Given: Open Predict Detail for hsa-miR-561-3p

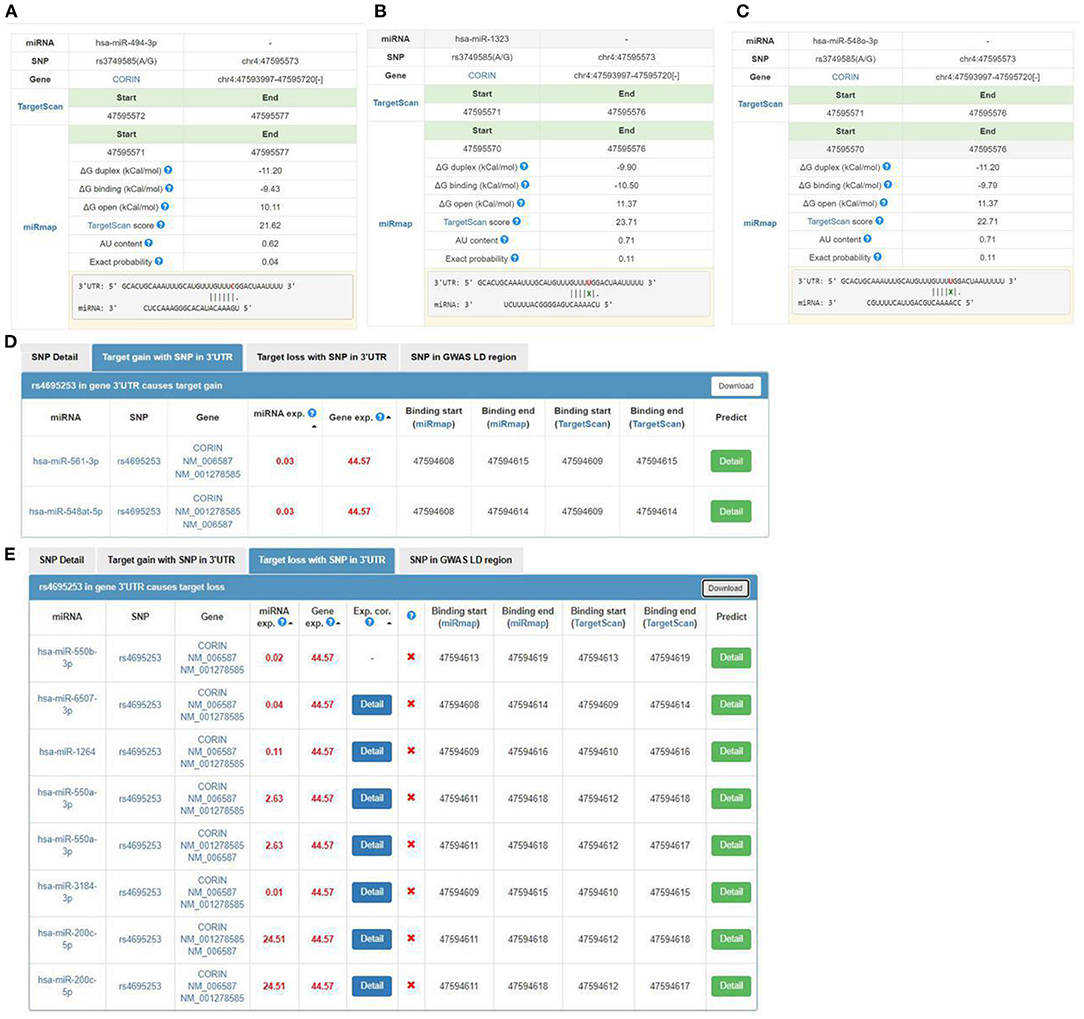Looking at the screenshot, I should [x=731, y=461].
